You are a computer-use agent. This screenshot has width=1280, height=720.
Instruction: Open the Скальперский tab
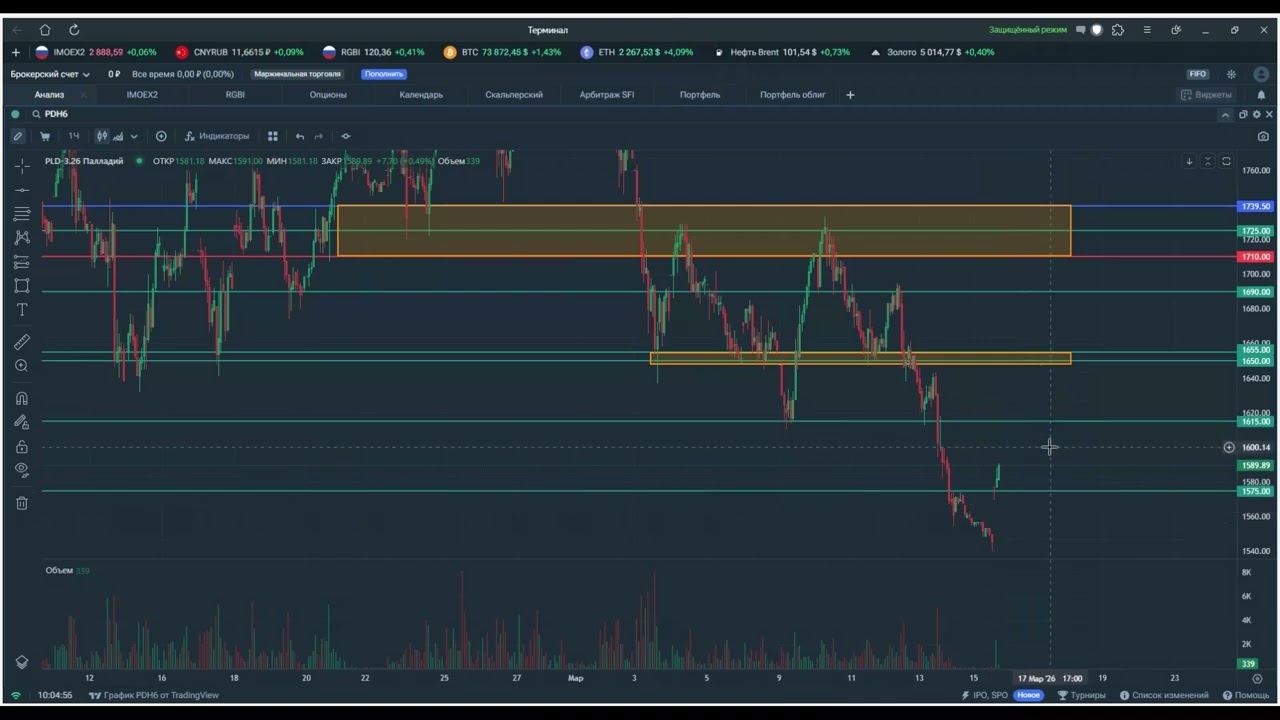[514, 95]
